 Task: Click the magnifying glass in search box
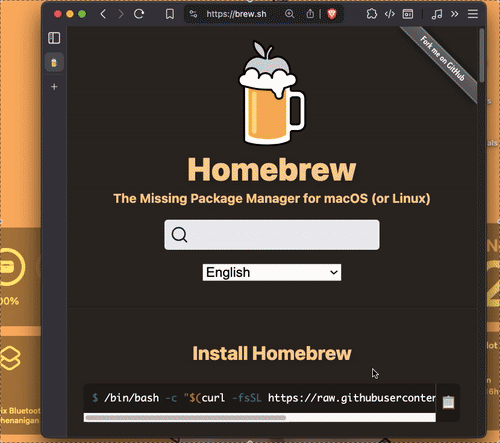pos(179,235)
